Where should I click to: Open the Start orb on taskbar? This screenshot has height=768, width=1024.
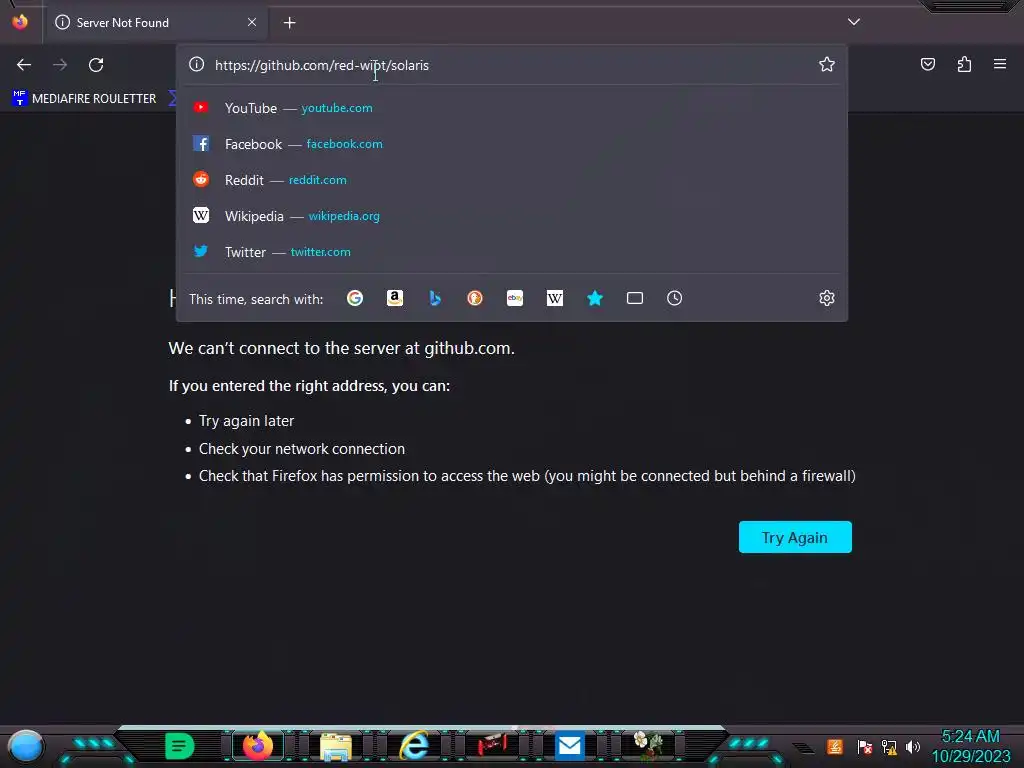click(26, 746)
